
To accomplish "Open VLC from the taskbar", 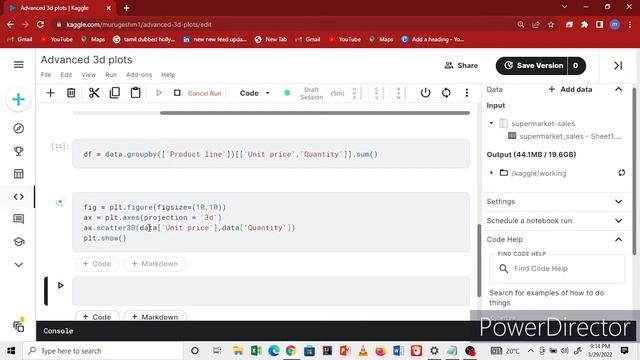I will (362, 351).
